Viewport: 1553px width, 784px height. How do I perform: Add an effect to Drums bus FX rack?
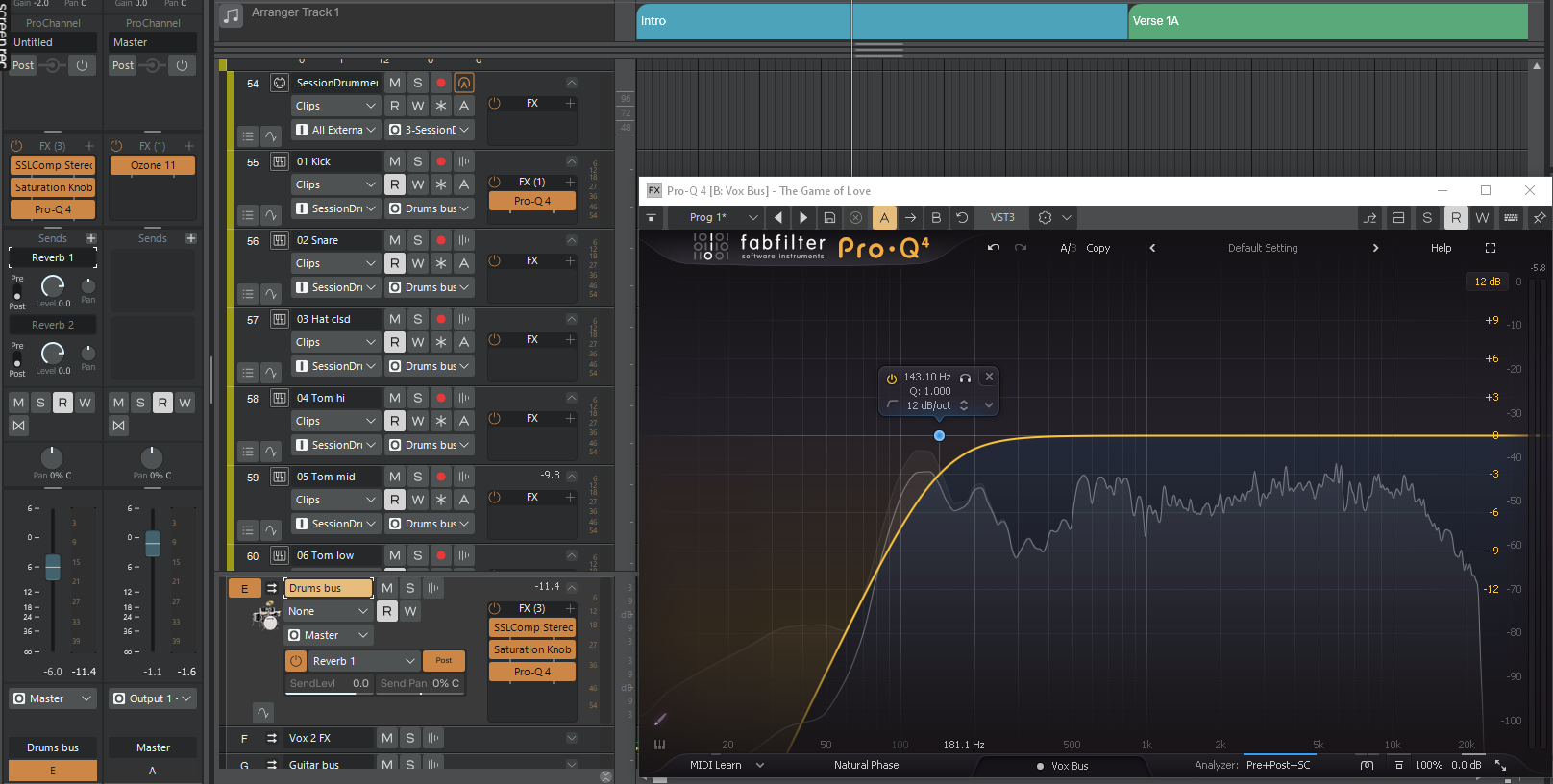(x=570, y=608)
